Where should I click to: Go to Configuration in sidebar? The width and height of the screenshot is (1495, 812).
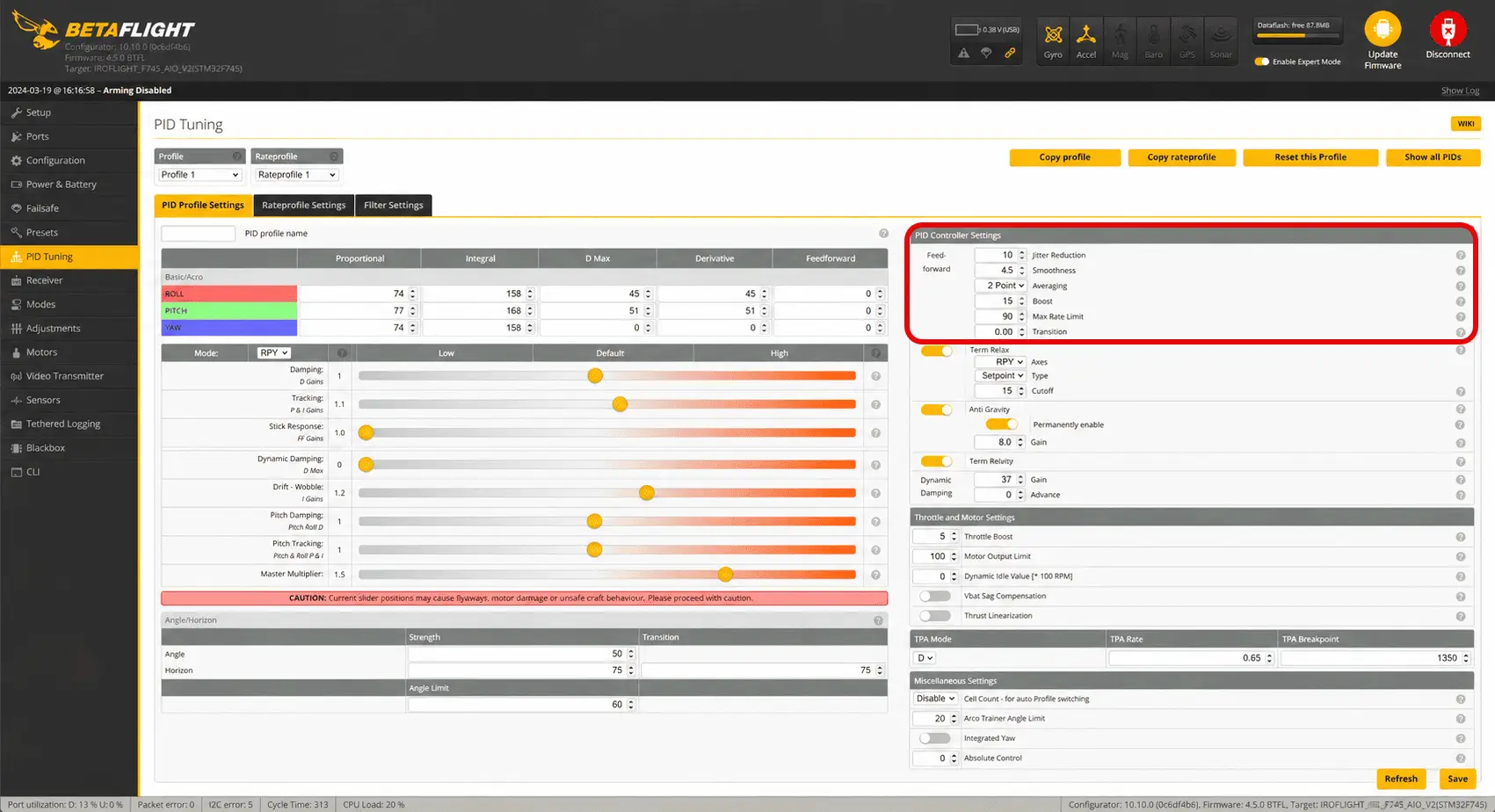click(69, 161)
